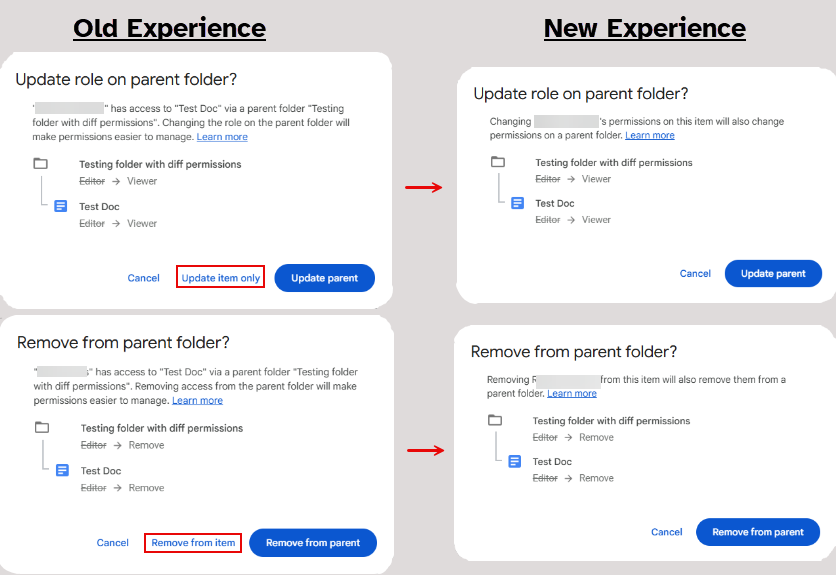The image size is (836, 575).
Task: Open 'Learn more' link in new Remove dialog
Action: 572,394
